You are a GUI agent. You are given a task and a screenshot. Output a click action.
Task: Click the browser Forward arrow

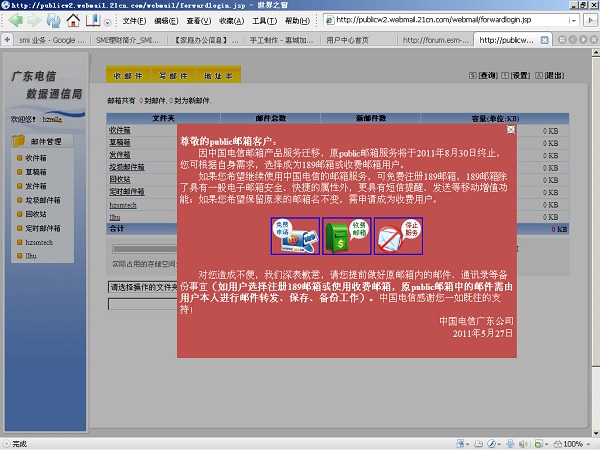tap(34, 20)
